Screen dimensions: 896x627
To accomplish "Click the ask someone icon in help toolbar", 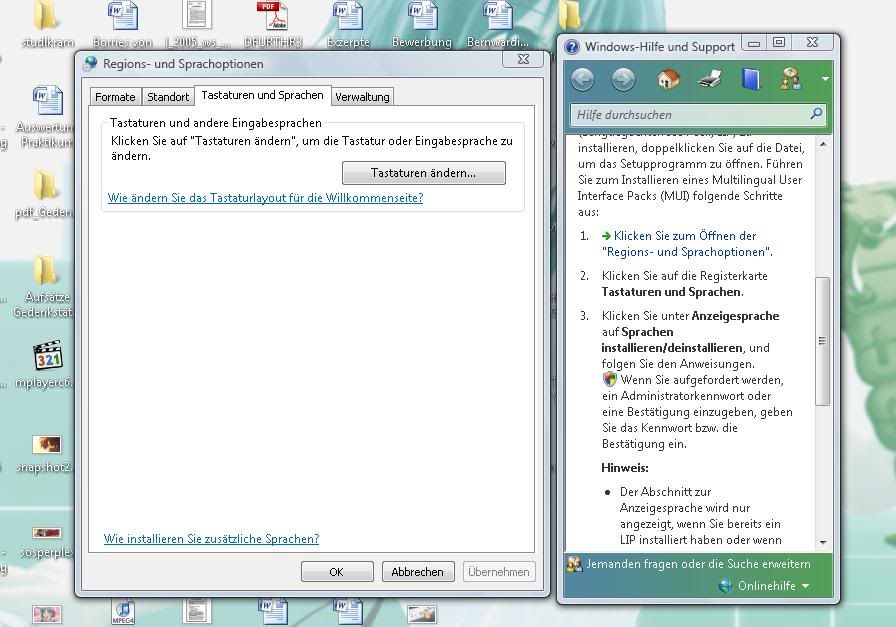I will pyautogui.click(x=791, y=79).
